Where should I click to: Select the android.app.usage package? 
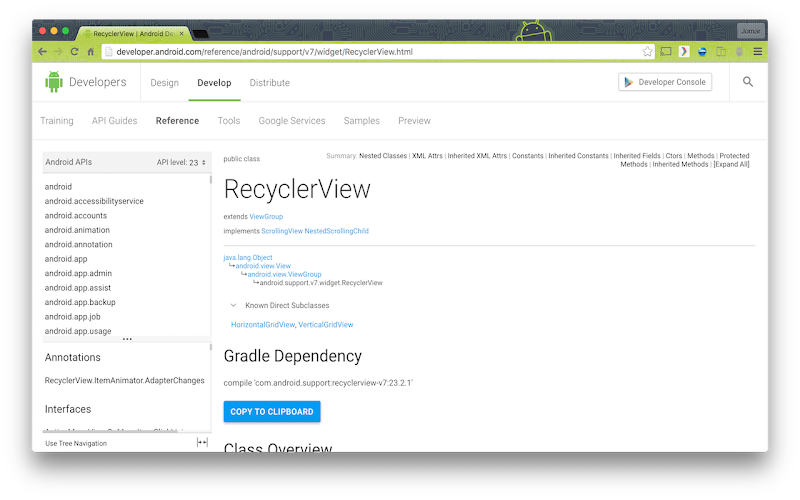click(78, 331)
